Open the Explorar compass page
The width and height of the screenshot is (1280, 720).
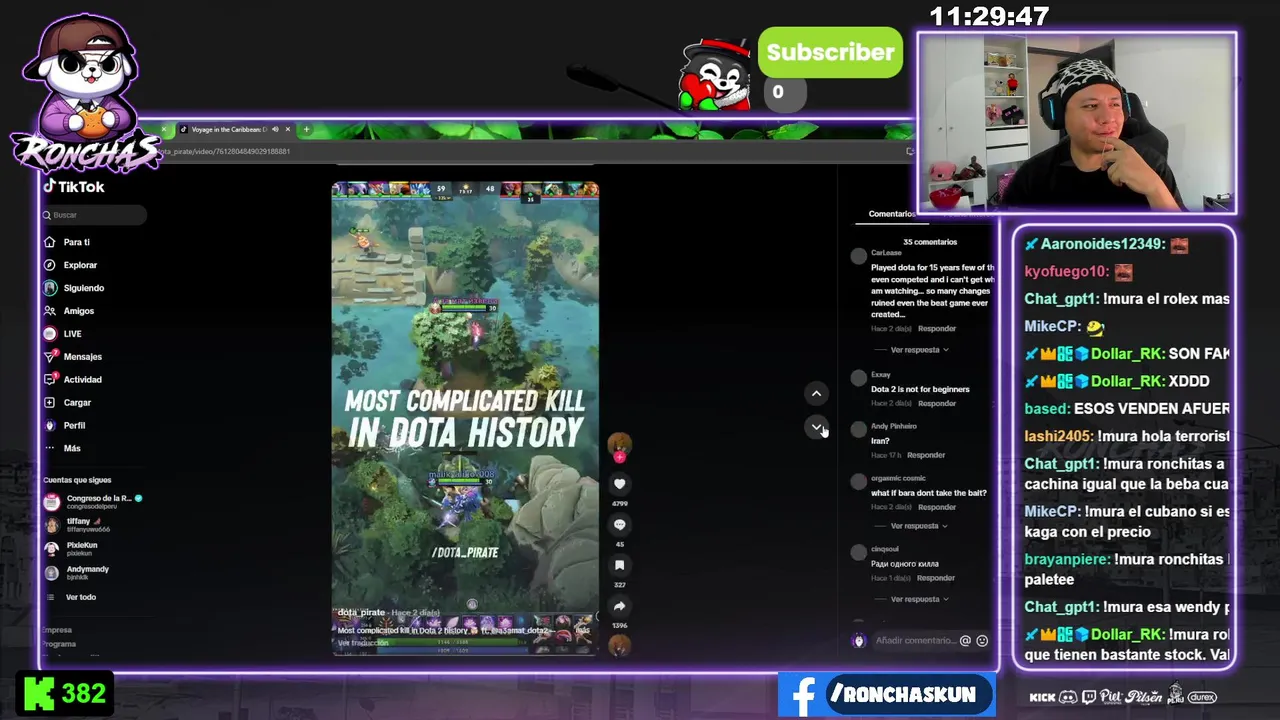71,265
